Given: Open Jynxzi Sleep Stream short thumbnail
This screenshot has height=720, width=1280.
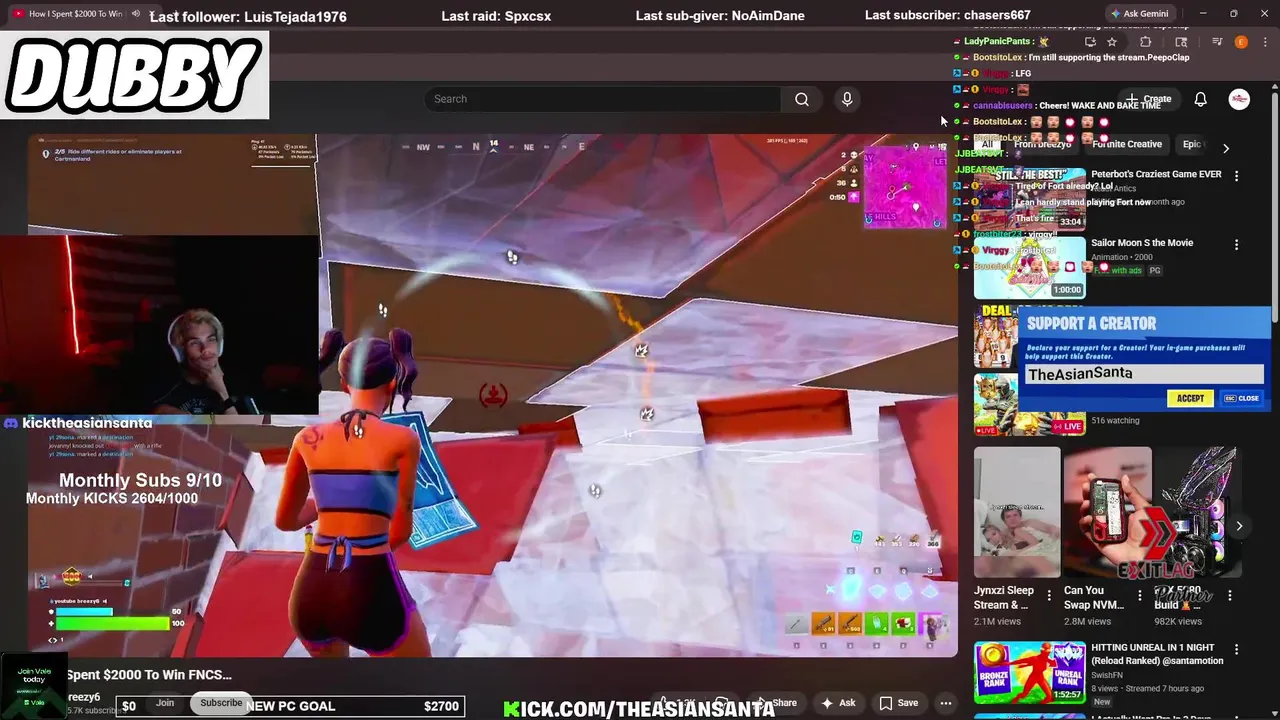Looking at the screenshot, I should coord(1017,512).
